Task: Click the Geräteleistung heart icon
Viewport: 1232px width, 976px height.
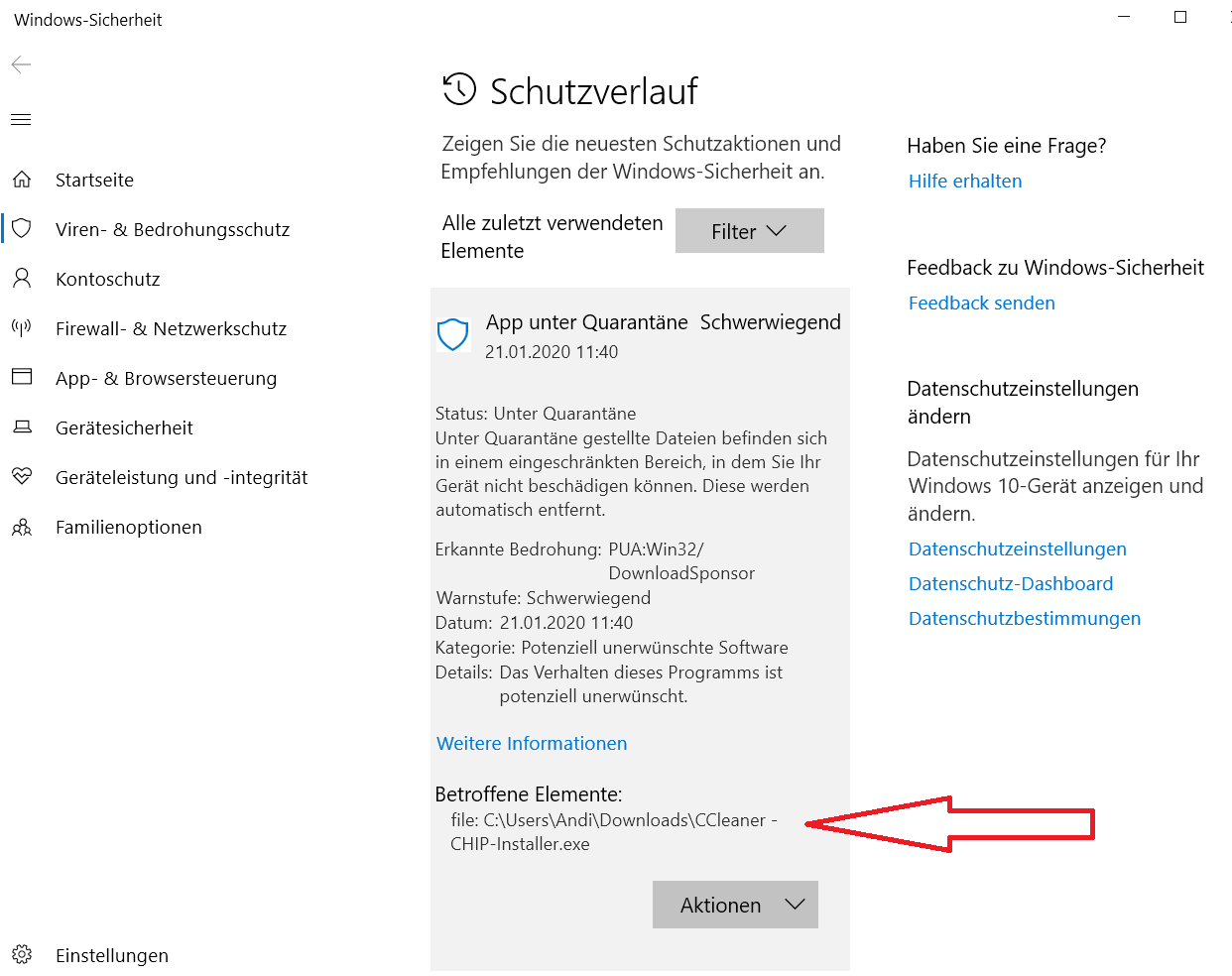Action: tap(22, 477)
